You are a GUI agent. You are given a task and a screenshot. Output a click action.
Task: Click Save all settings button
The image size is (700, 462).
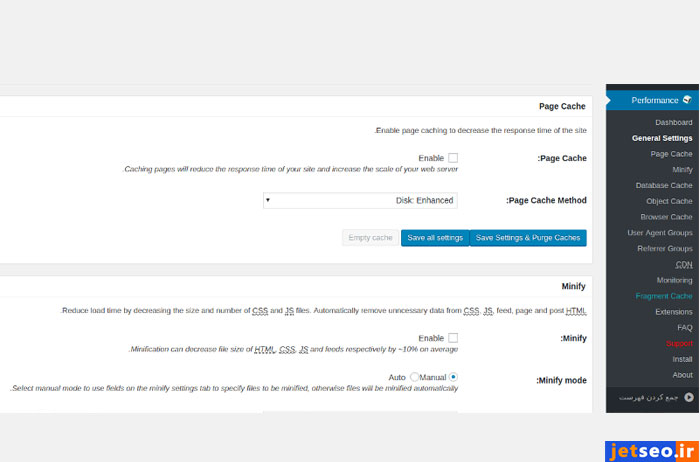(434, 238)
